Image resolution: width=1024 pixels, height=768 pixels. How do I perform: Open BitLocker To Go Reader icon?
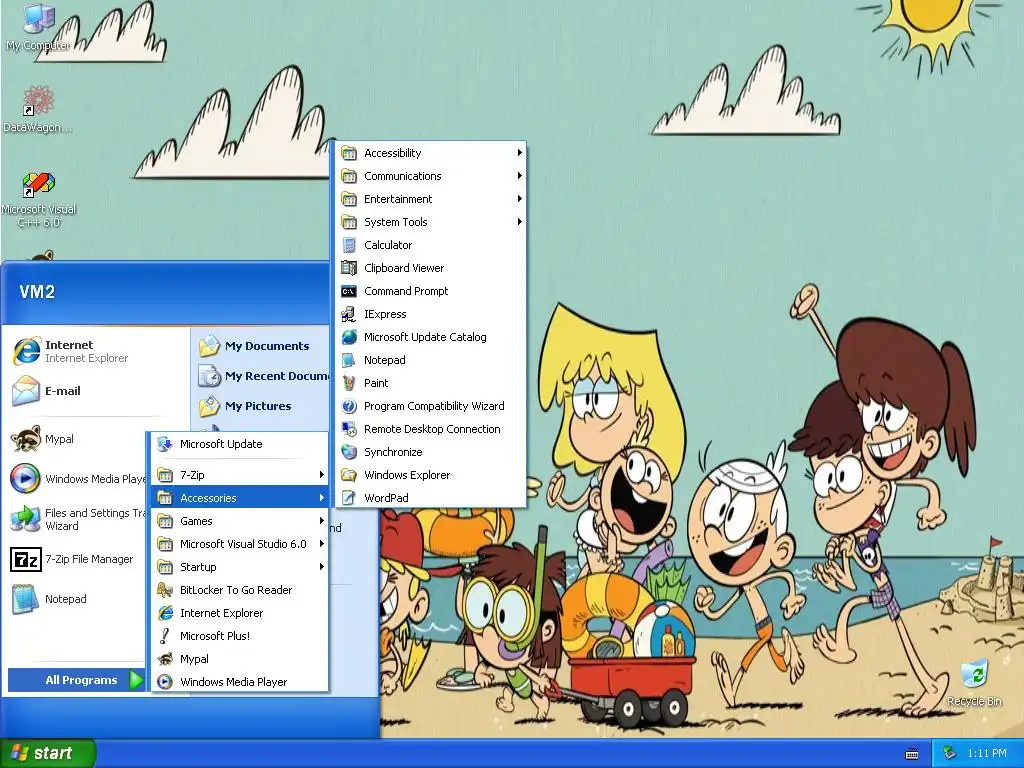pyautogui.click(x=165, y=590)
